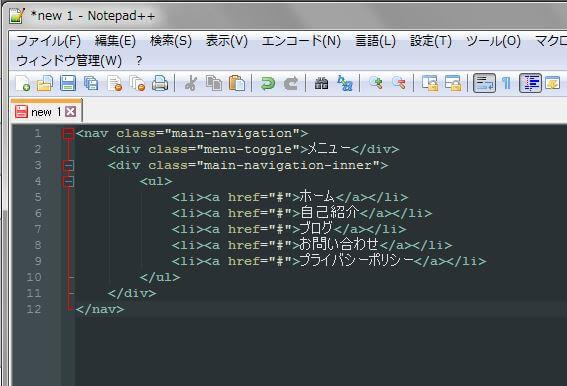Zoom in on the editor text

click(376, 83)
